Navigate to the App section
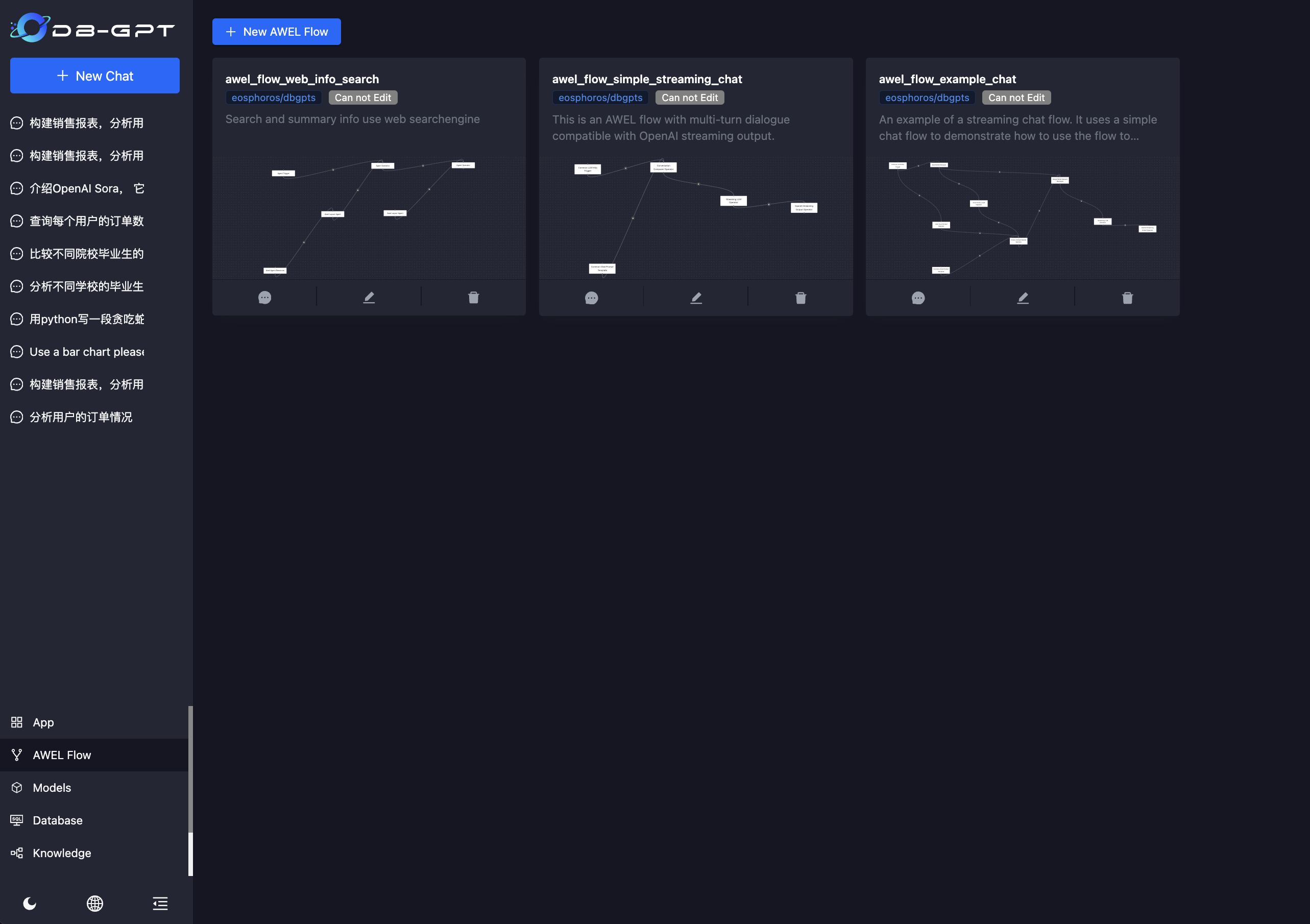1310x924 pixels. point(43,722)
